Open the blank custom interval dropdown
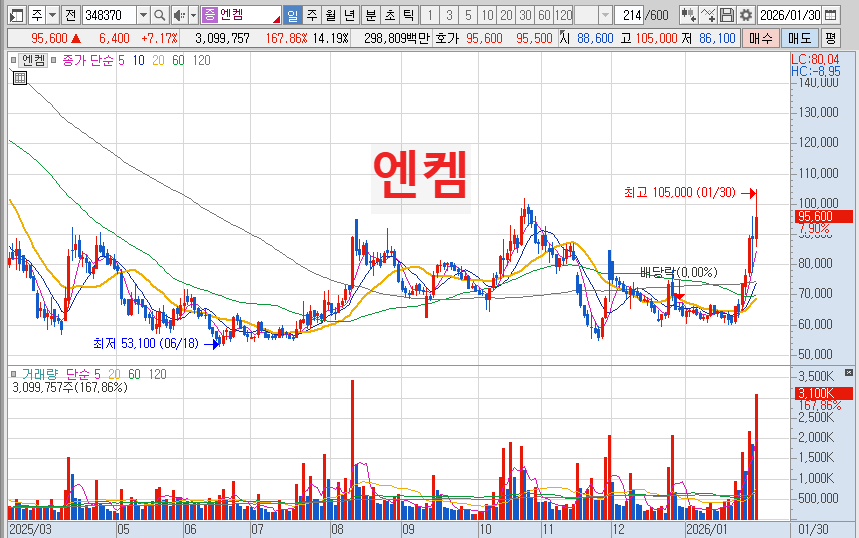Viewport: 859px width, 538px height. tap(605, 15)
